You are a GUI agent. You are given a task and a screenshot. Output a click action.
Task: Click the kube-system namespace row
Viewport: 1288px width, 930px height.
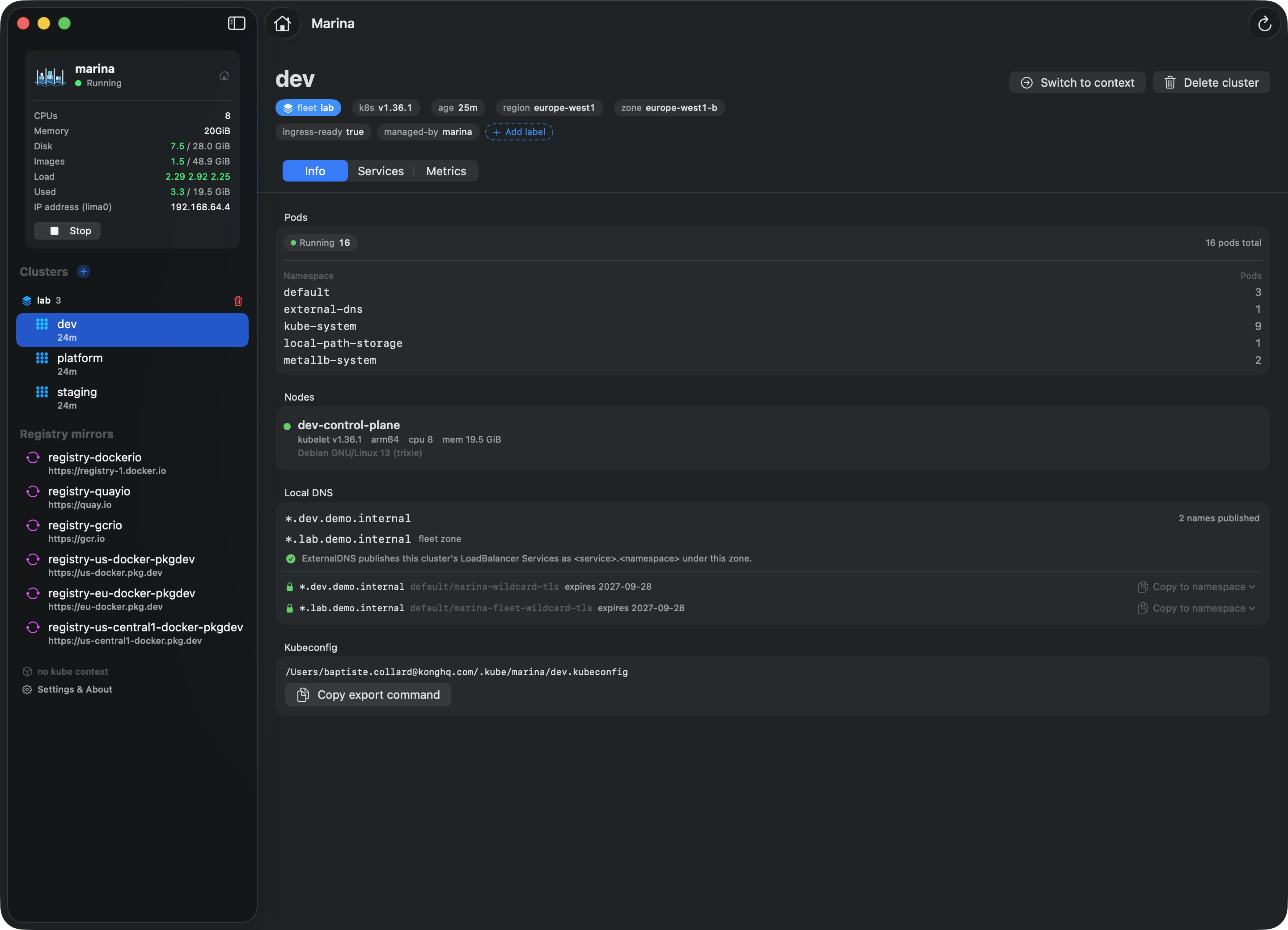[772, 326]
